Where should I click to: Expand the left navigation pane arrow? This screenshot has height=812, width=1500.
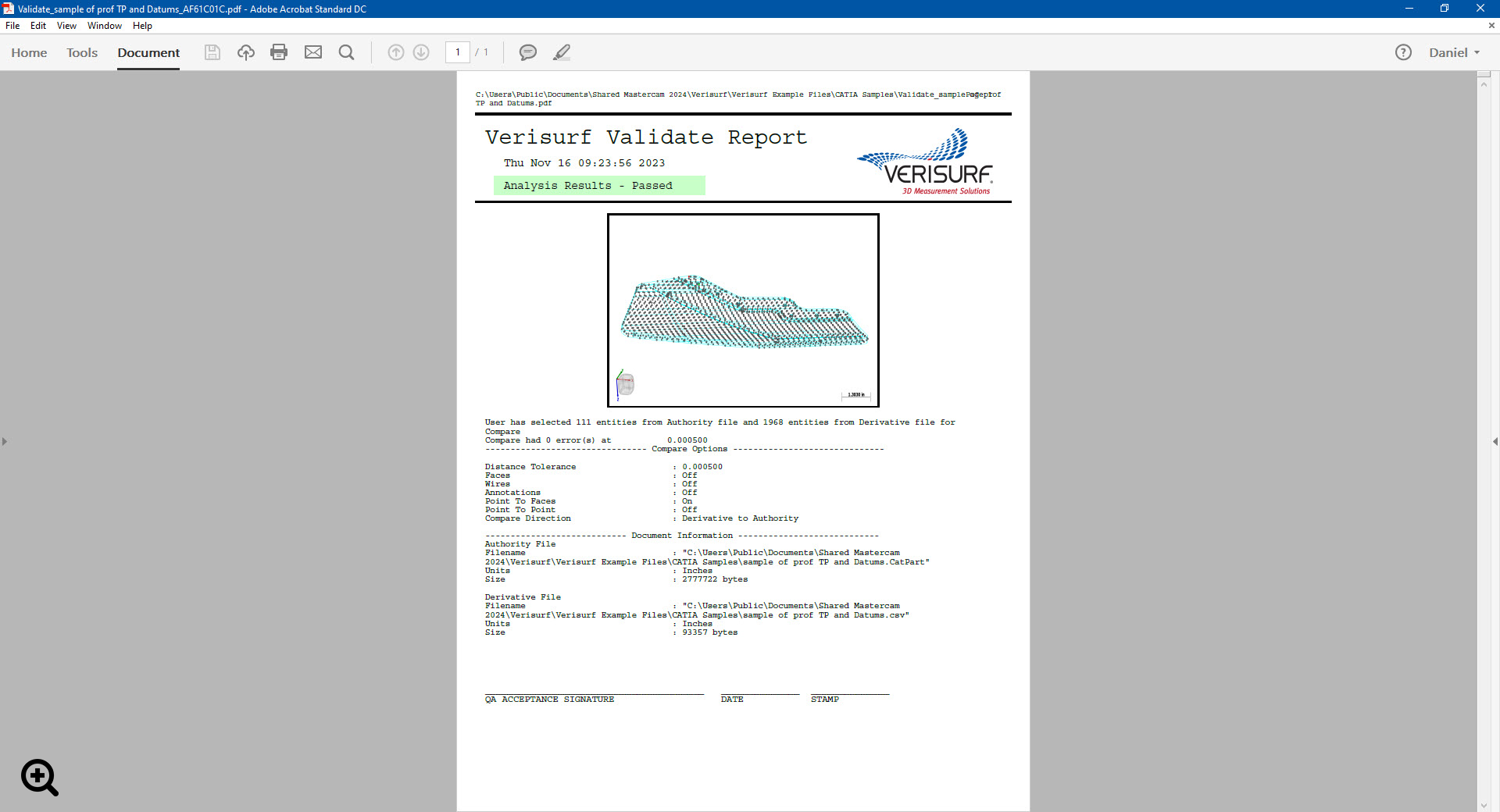point(5,441)
